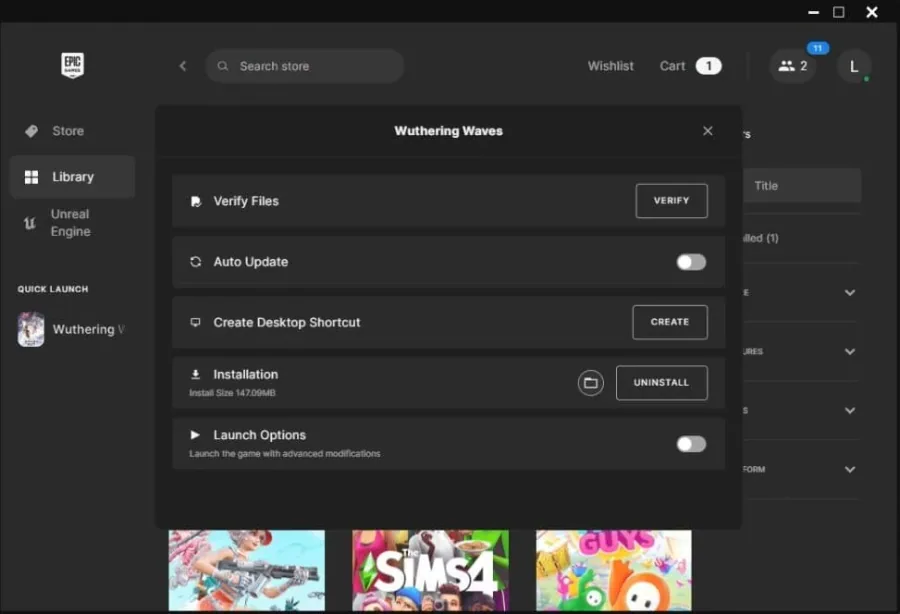Image resolution: width=900 pixels, height=614 pixels.
Task: Click the Search store field
Action: (x=304, y=66)
